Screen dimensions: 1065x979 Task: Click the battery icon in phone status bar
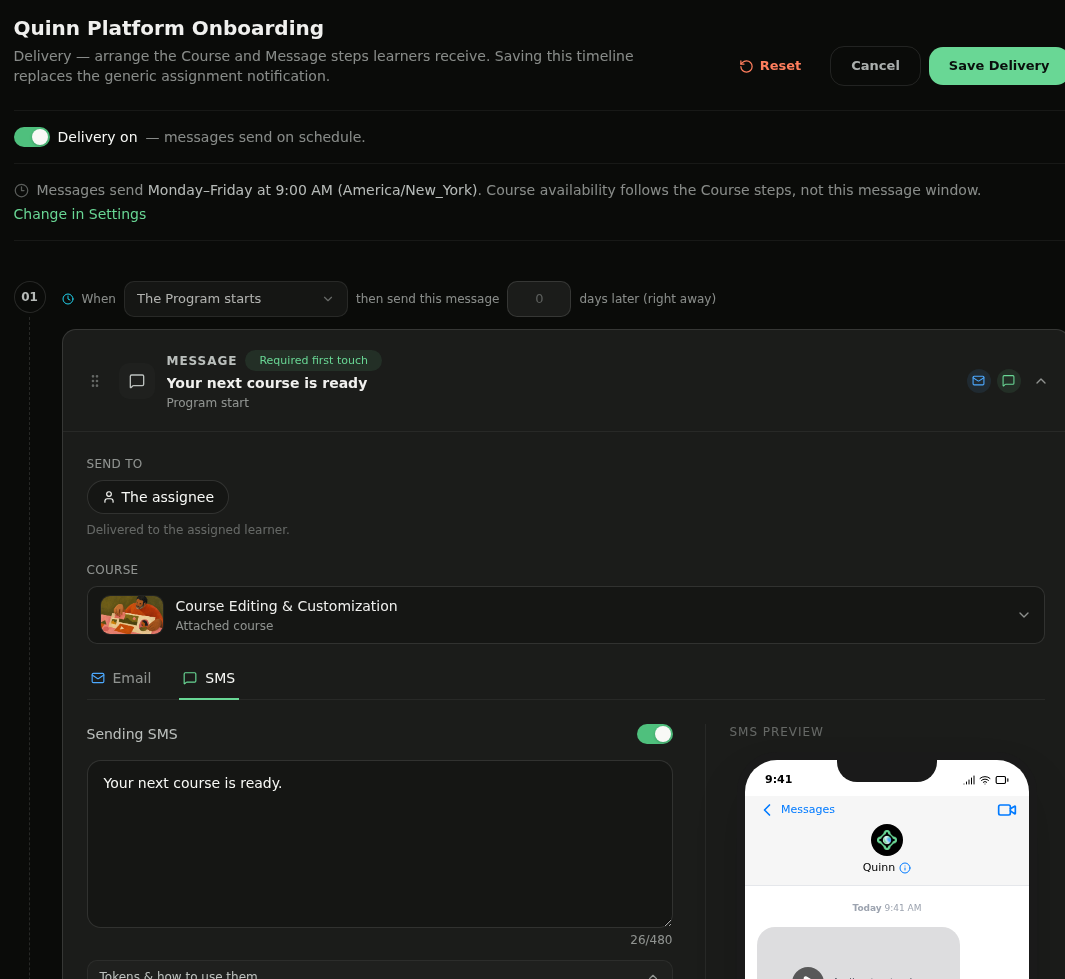coord(1002,780)
